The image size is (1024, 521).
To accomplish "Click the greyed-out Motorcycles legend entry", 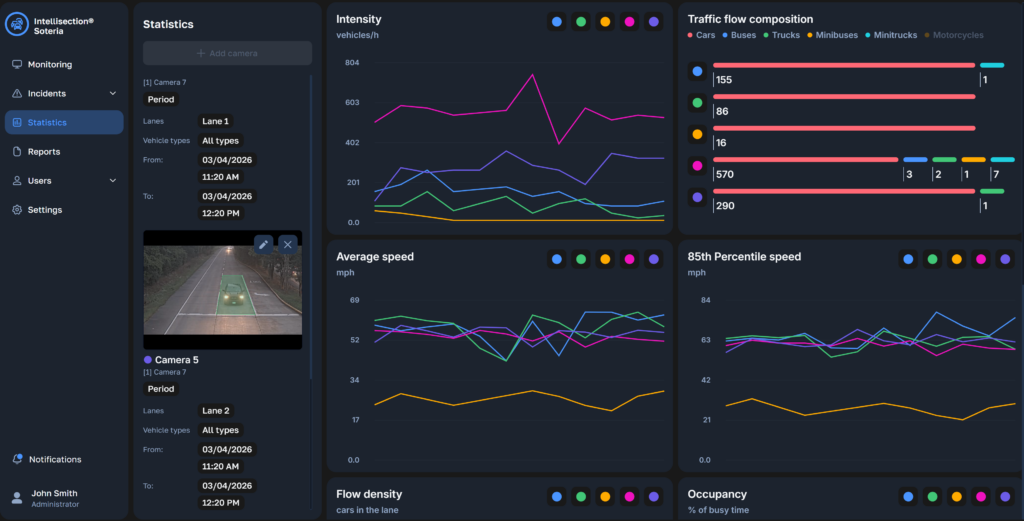I will [954, 35].
